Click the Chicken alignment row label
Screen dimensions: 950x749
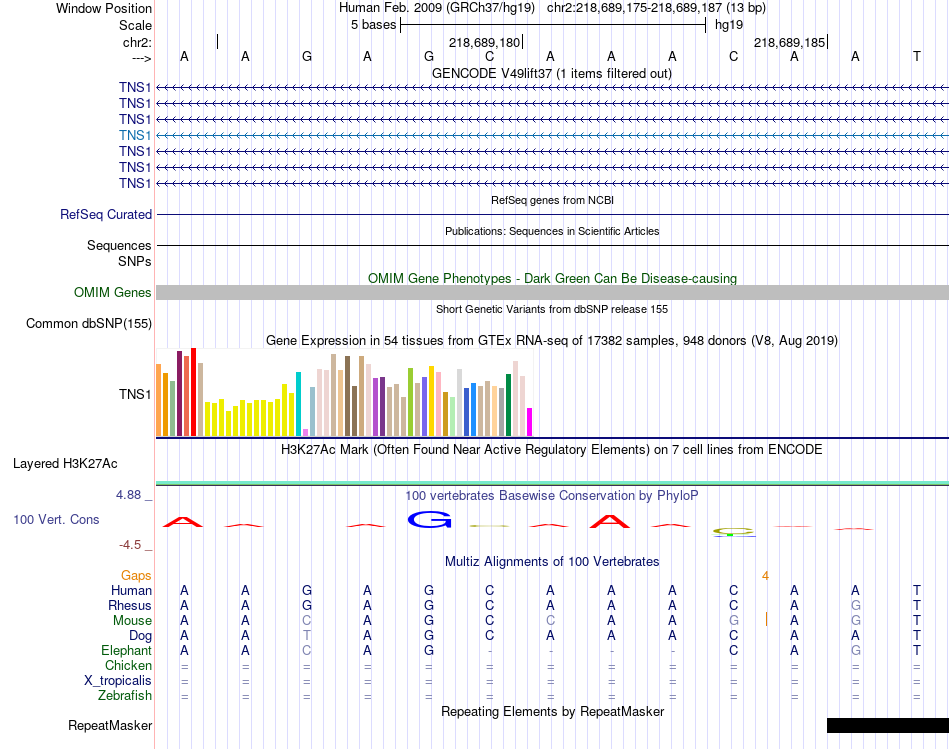coord(128,665)
